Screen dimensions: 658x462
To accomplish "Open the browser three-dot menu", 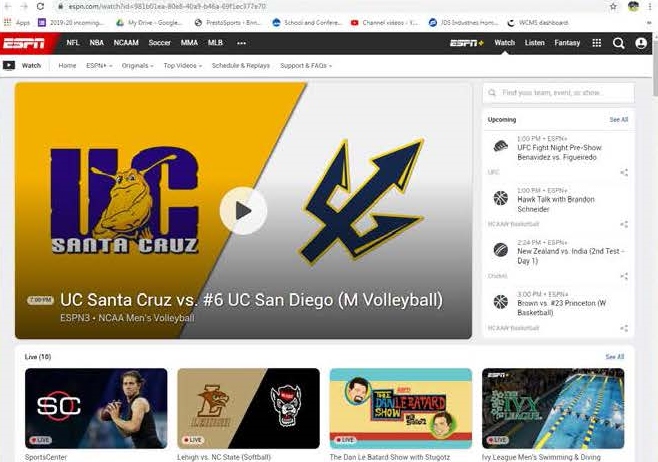I will (650, 6).
